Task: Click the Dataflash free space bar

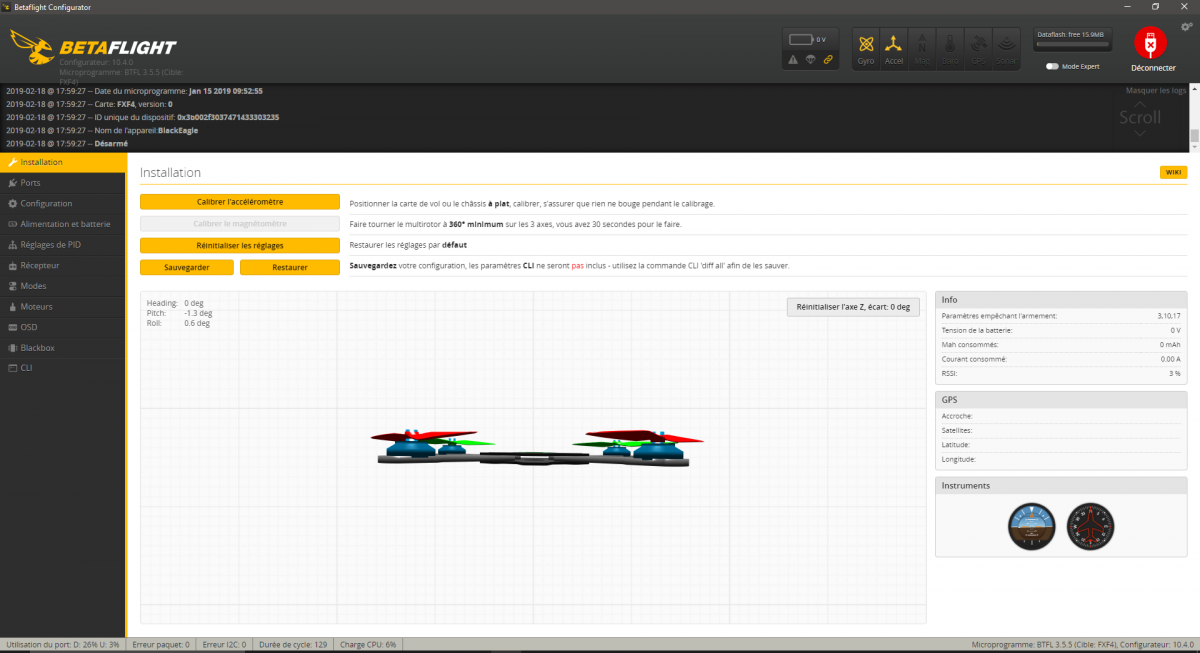Action: click(1075, 45)
